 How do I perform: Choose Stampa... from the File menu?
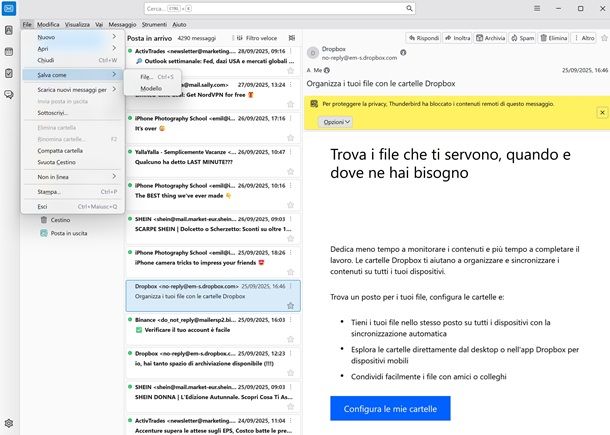click(72, 191)
